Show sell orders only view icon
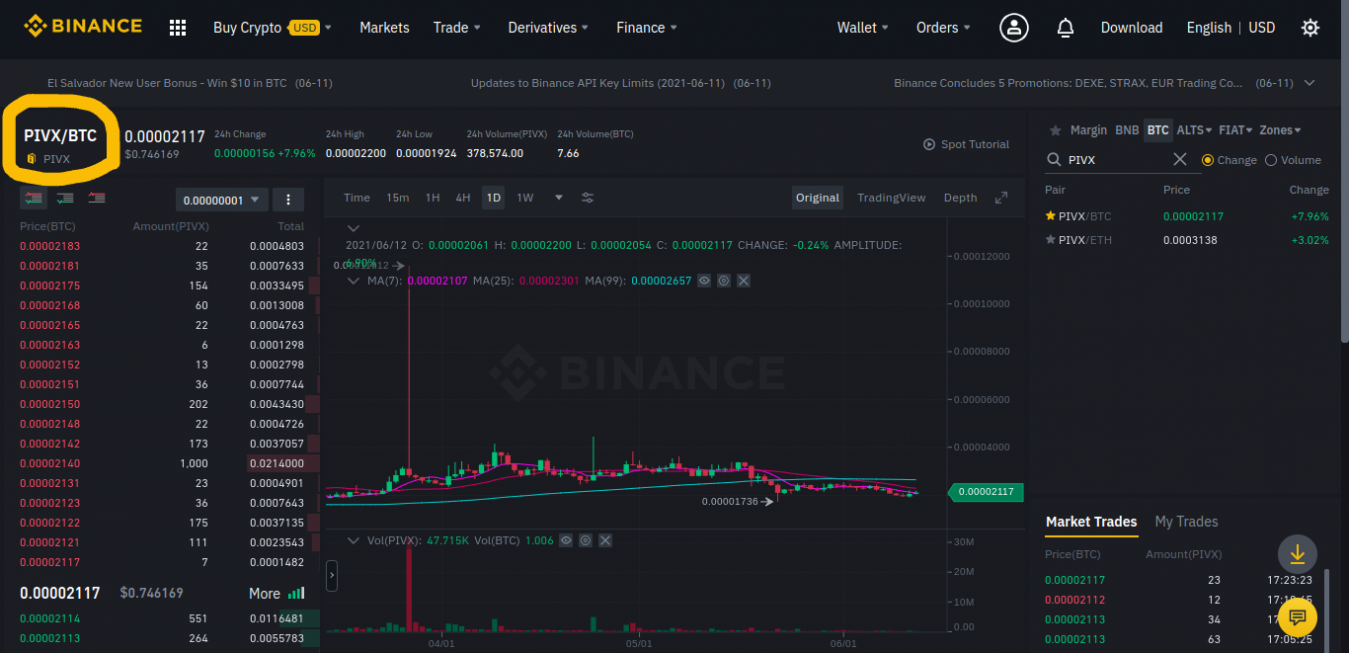The width and height of the screenshot is (1349, 653). (96, 198)
